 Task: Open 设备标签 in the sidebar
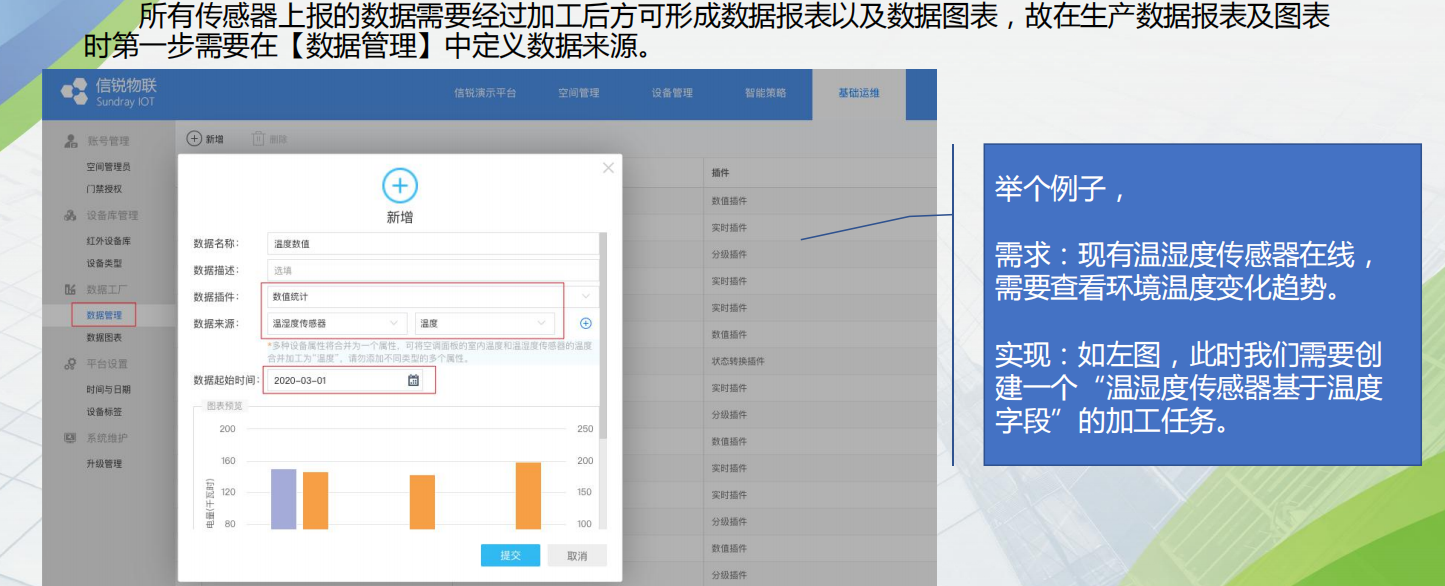point(104,412)
